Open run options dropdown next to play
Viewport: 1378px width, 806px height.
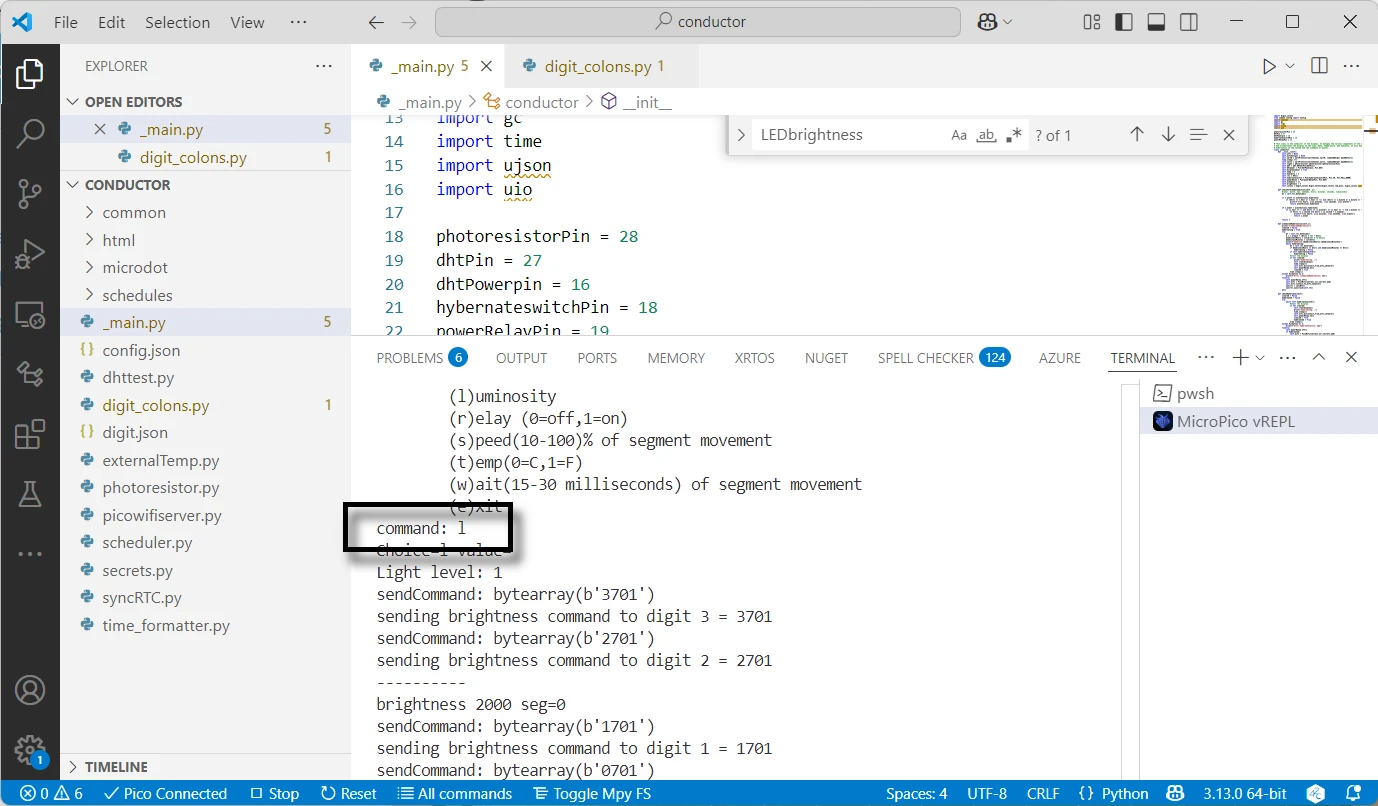(1290, 66)
